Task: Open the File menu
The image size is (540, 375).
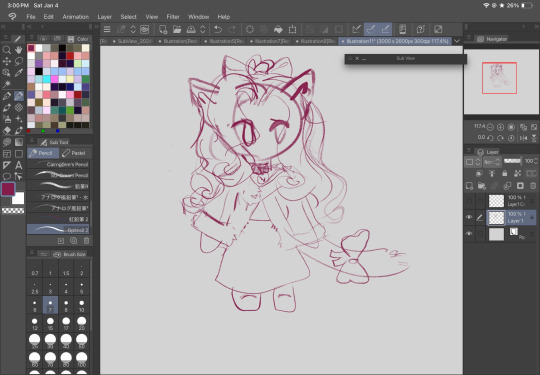Action: 31,17
